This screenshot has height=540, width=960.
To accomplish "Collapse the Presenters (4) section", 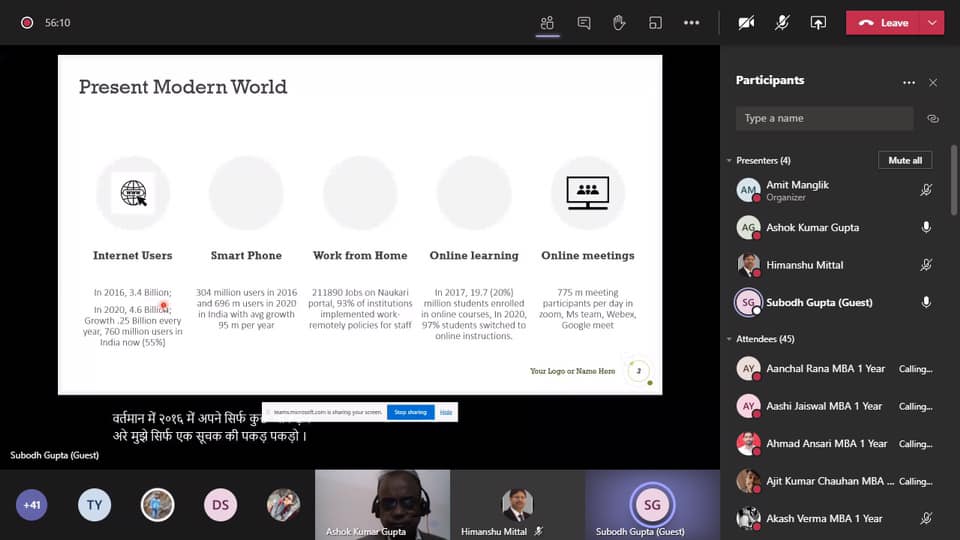I will (x=730, y=161).
